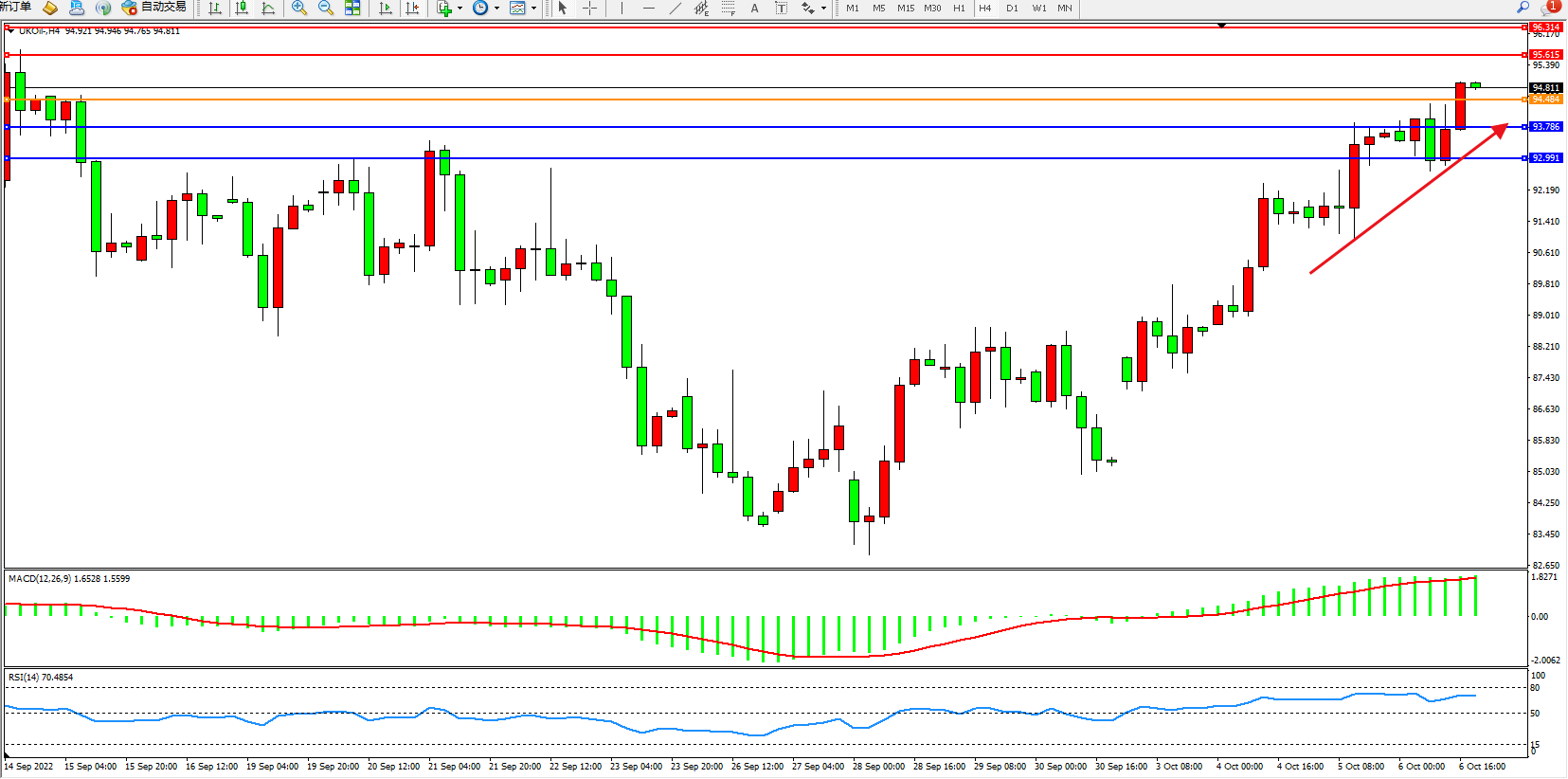Open the notifications chat bubble
The width and height of the screenshot is (1568, 779).
1548,8
